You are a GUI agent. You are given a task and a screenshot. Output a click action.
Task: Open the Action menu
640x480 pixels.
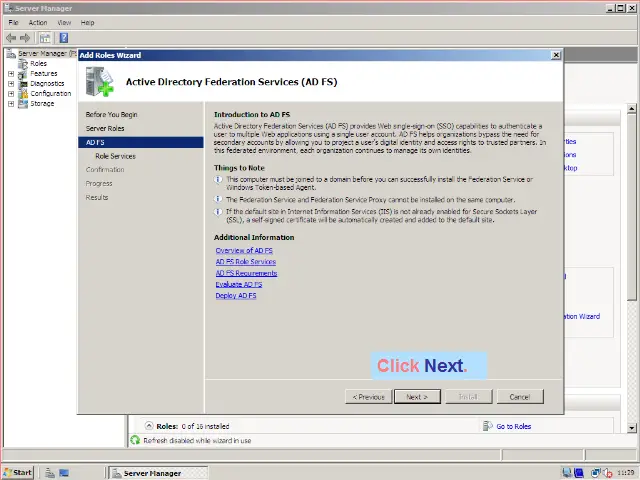[38, 22]
